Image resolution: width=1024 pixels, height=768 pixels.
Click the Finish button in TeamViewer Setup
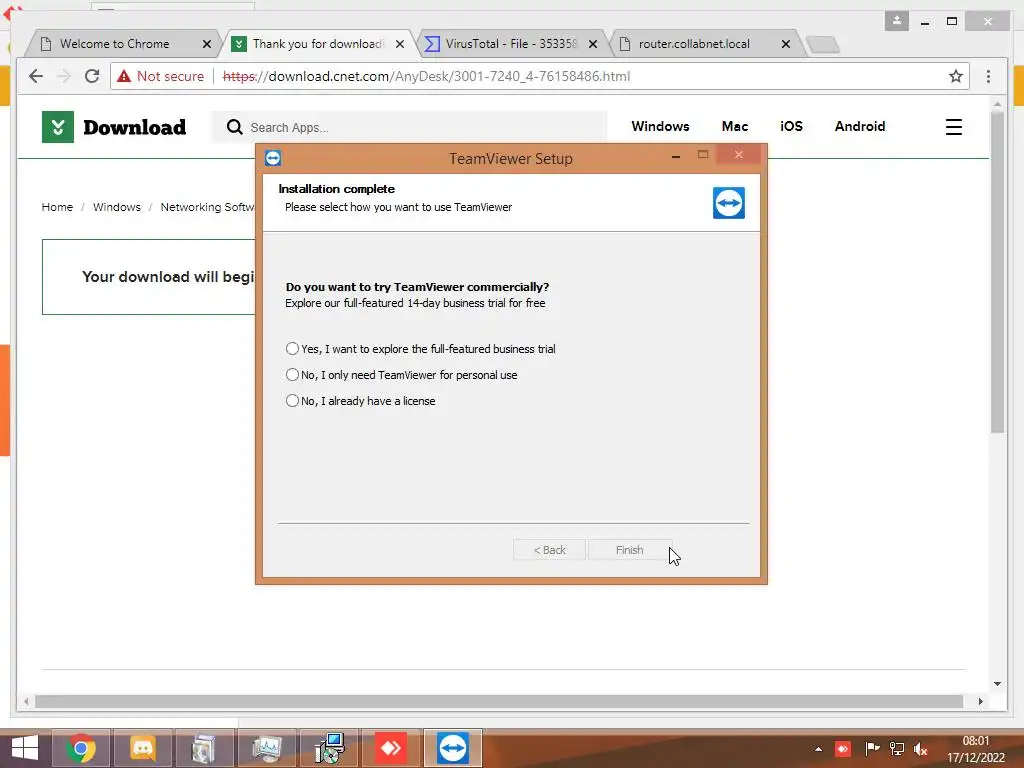point(630,550)
